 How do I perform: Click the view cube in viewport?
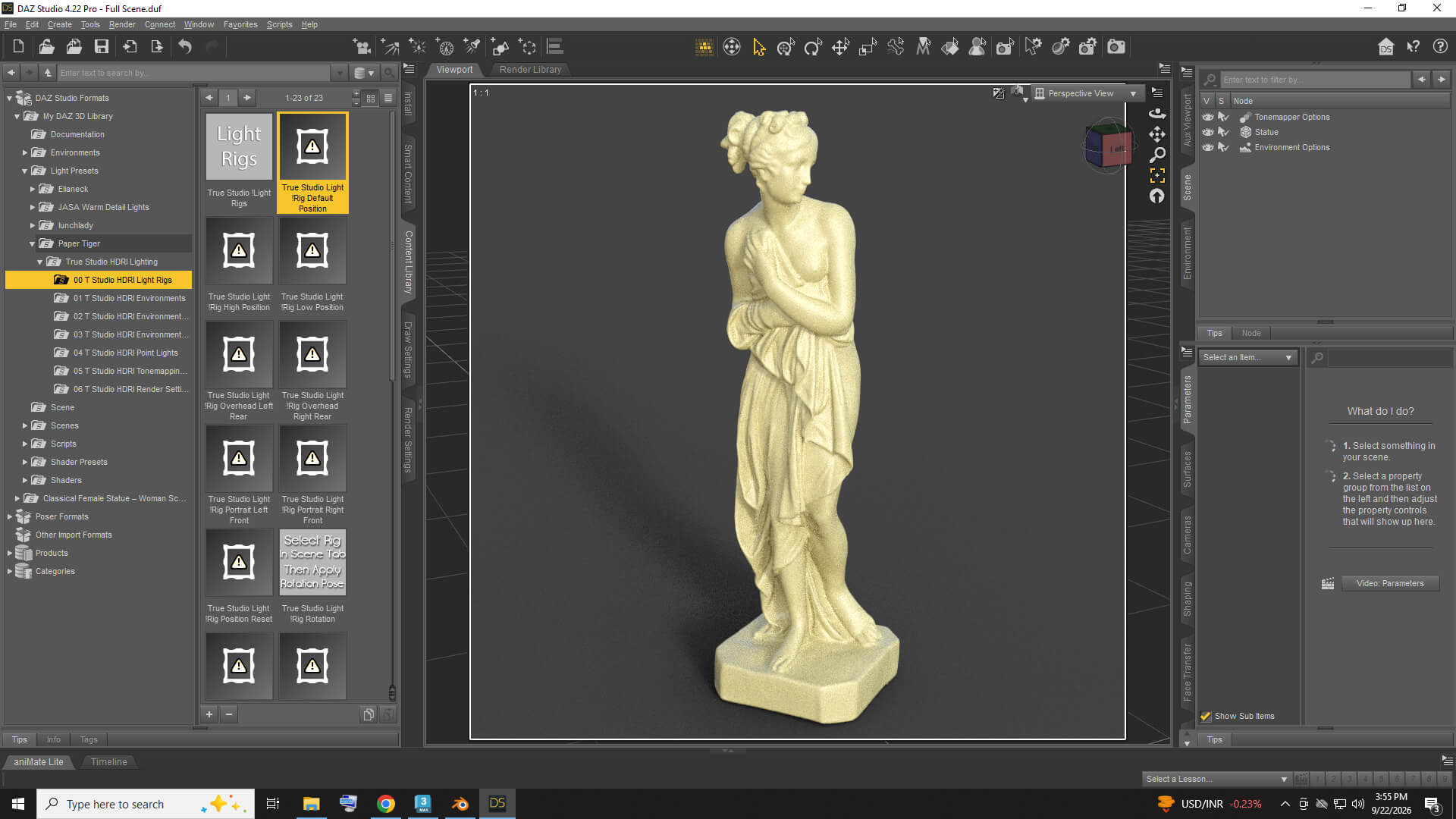click(x=1108, y=146)
